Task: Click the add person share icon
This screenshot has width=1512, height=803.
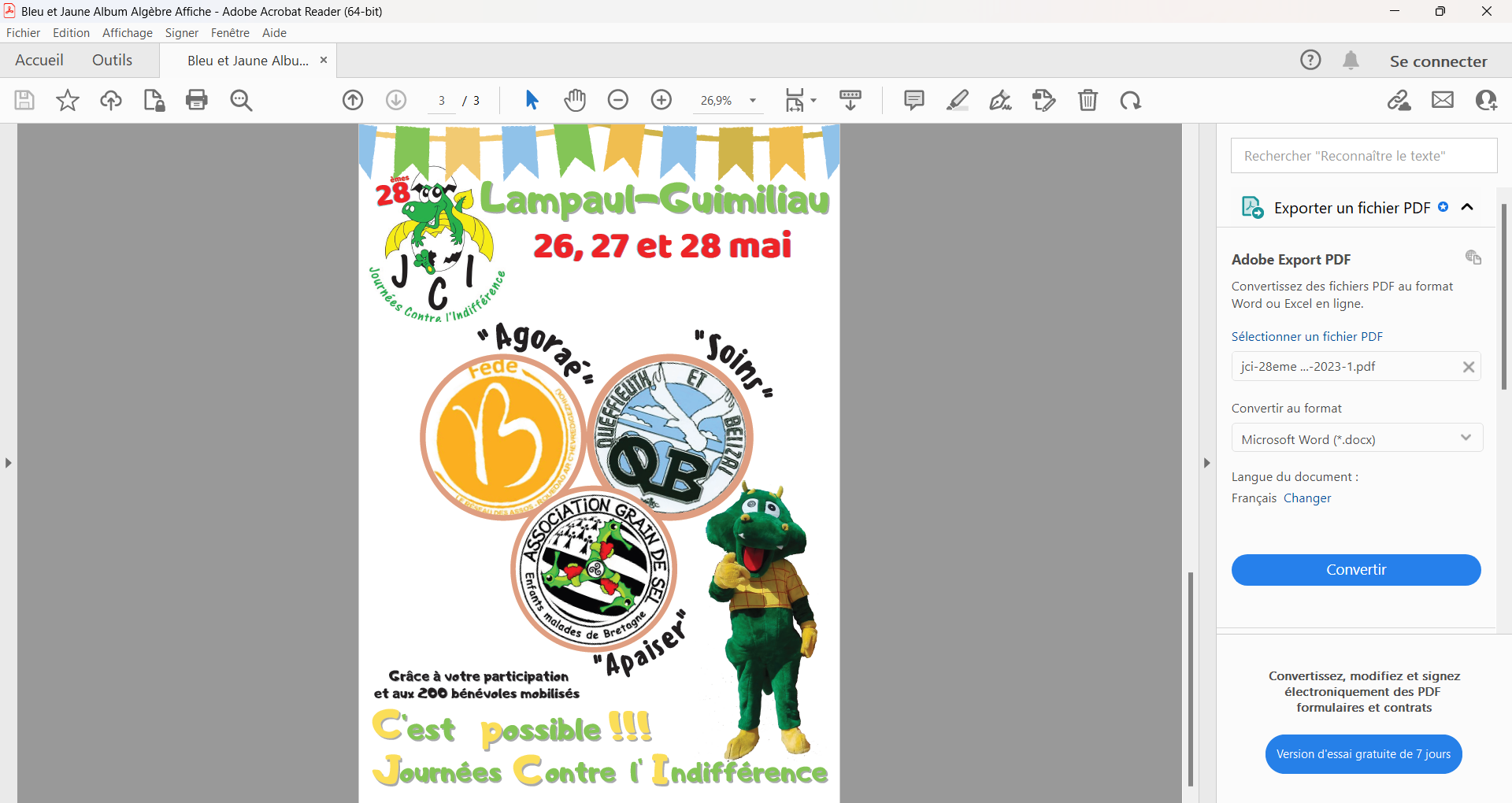Action: click(1486, 100)
